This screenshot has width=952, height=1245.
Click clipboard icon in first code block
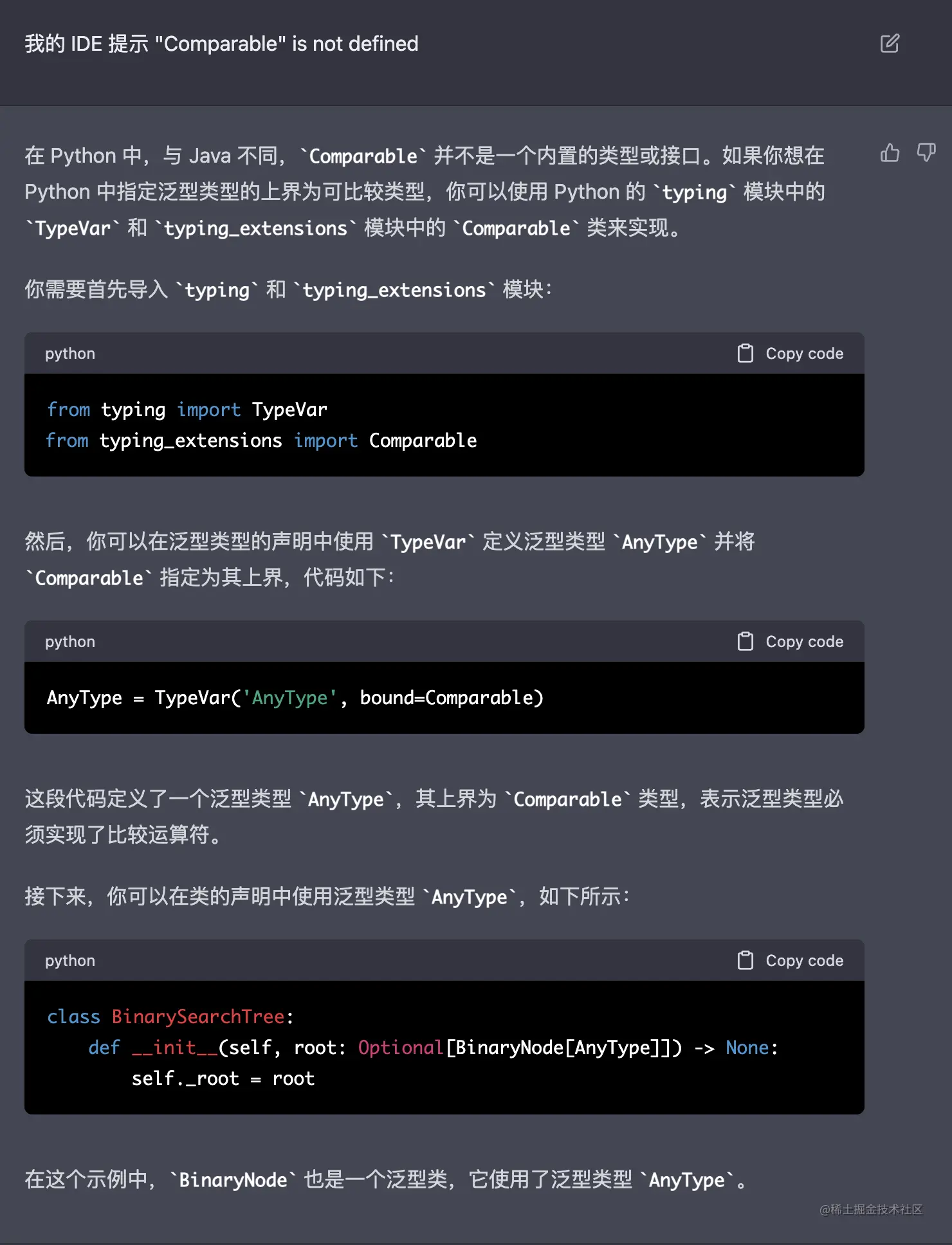tap(745, 353)
